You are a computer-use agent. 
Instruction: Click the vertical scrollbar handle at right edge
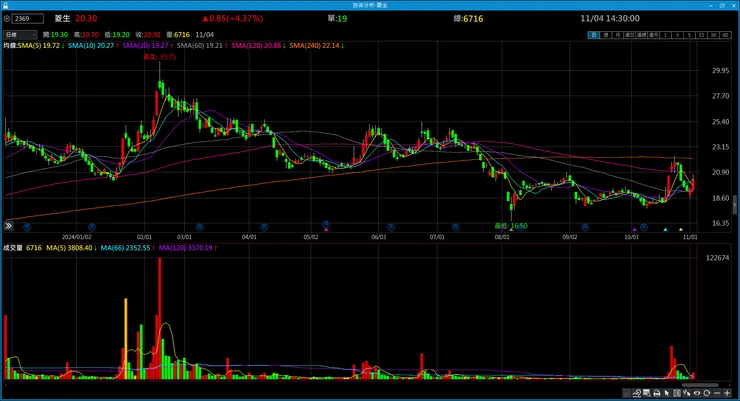[734, 205]
